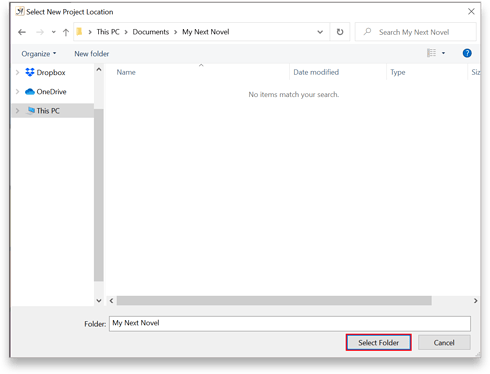Expand the OneDrive tree node

point(17,91)
